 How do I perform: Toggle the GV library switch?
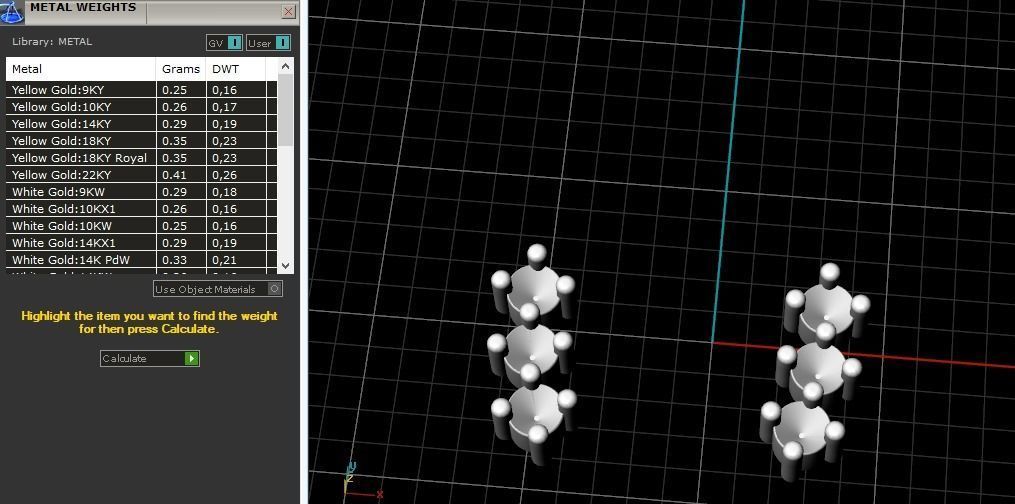pos(225,43)
